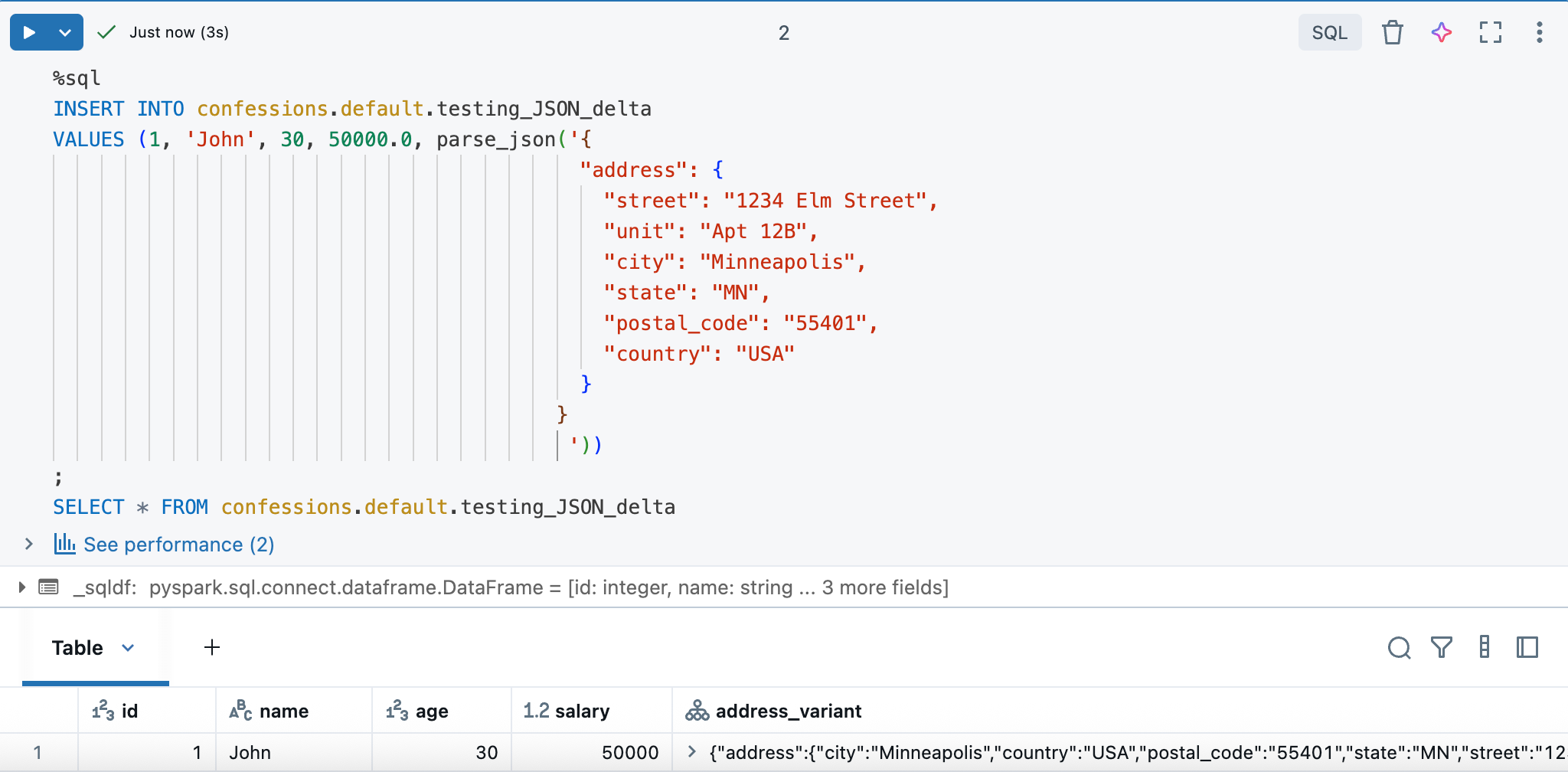Filter table results using the funnel icon
The image size is (1568, 772).
point(1442,647)
